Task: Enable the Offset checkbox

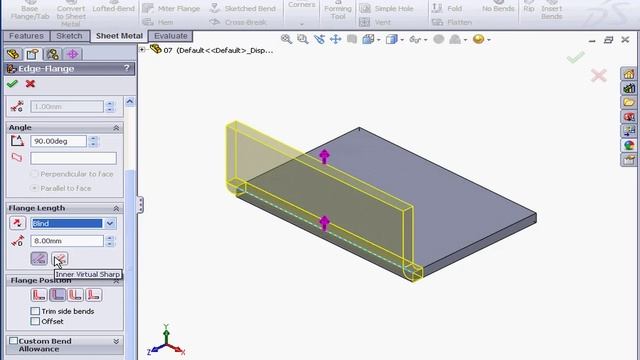Action: pyautogui.click(x=35, y=321)
